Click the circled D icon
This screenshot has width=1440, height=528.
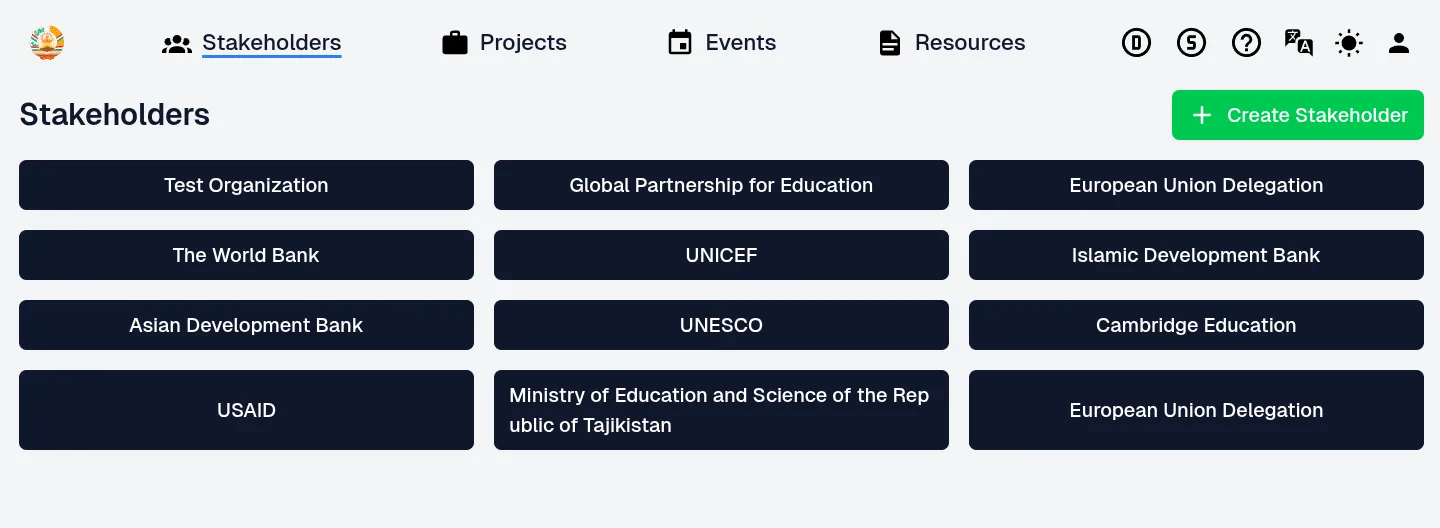click(x=1136, y=43)
